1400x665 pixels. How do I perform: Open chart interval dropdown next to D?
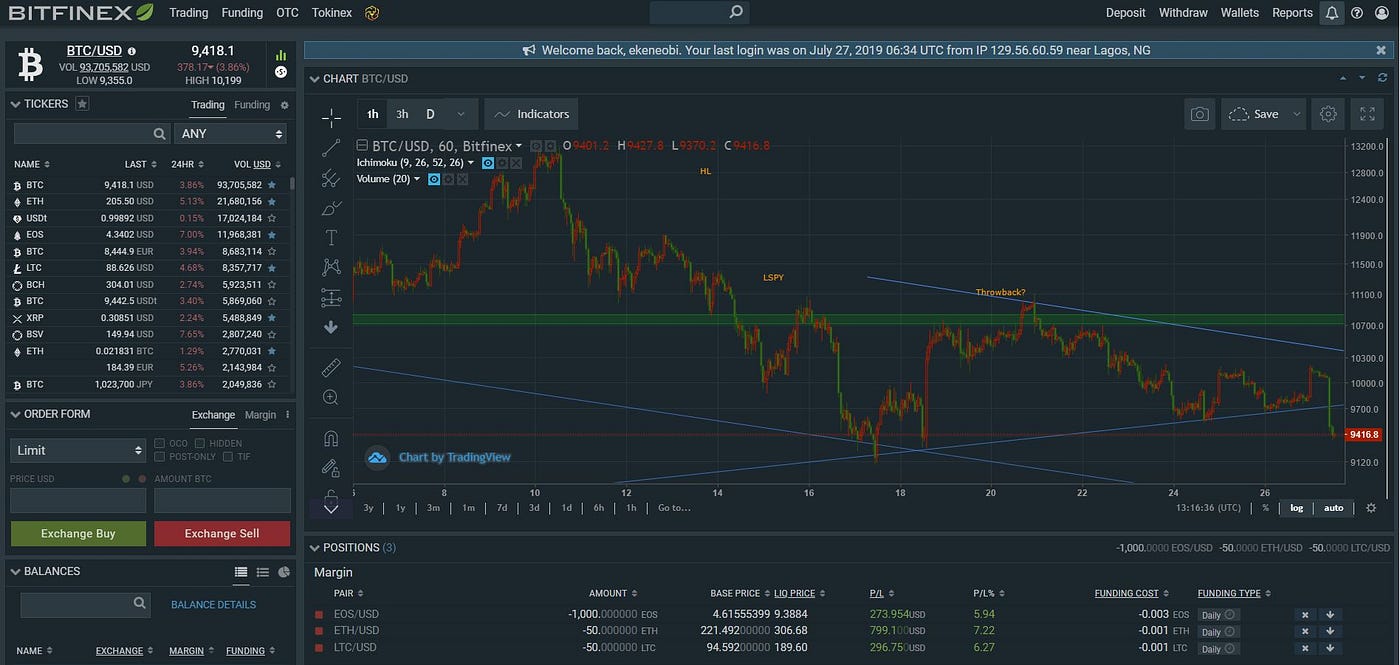460,114
